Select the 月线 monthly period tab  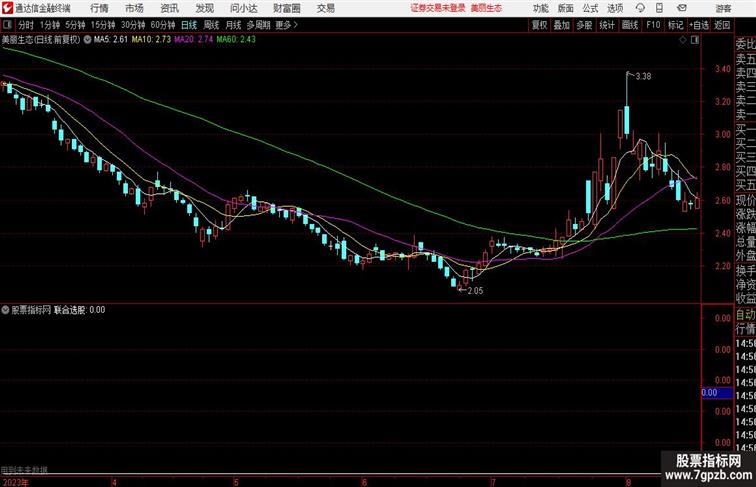point(233,25)
